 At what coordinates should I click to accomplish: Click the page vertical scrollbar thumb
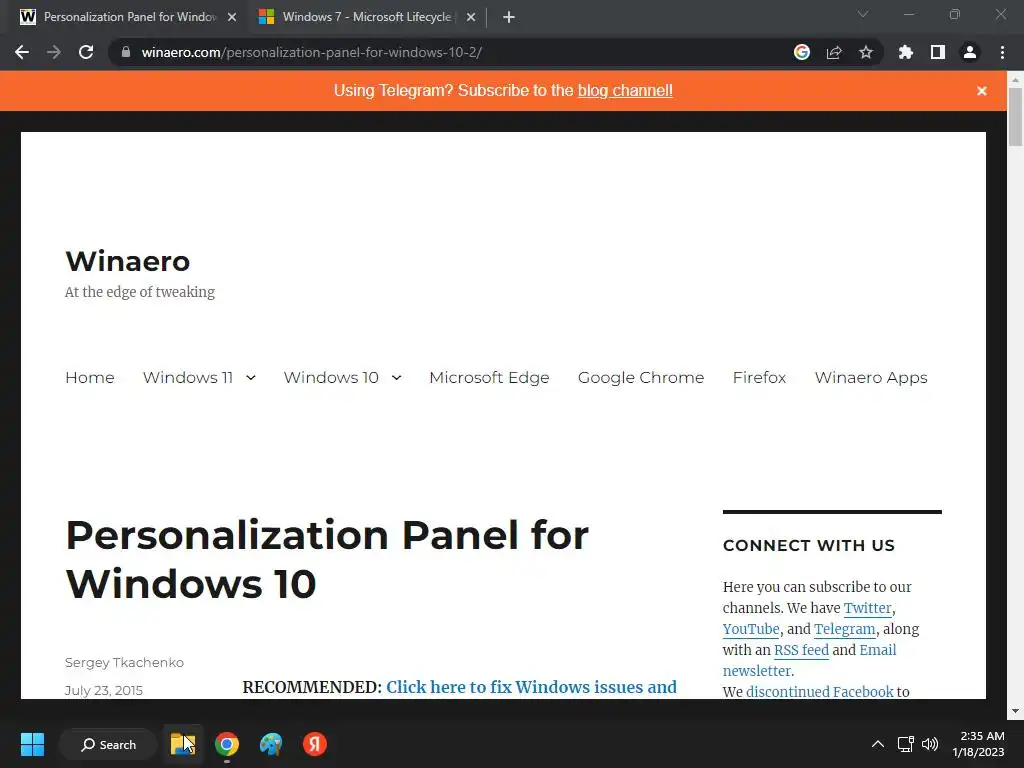1015,116
